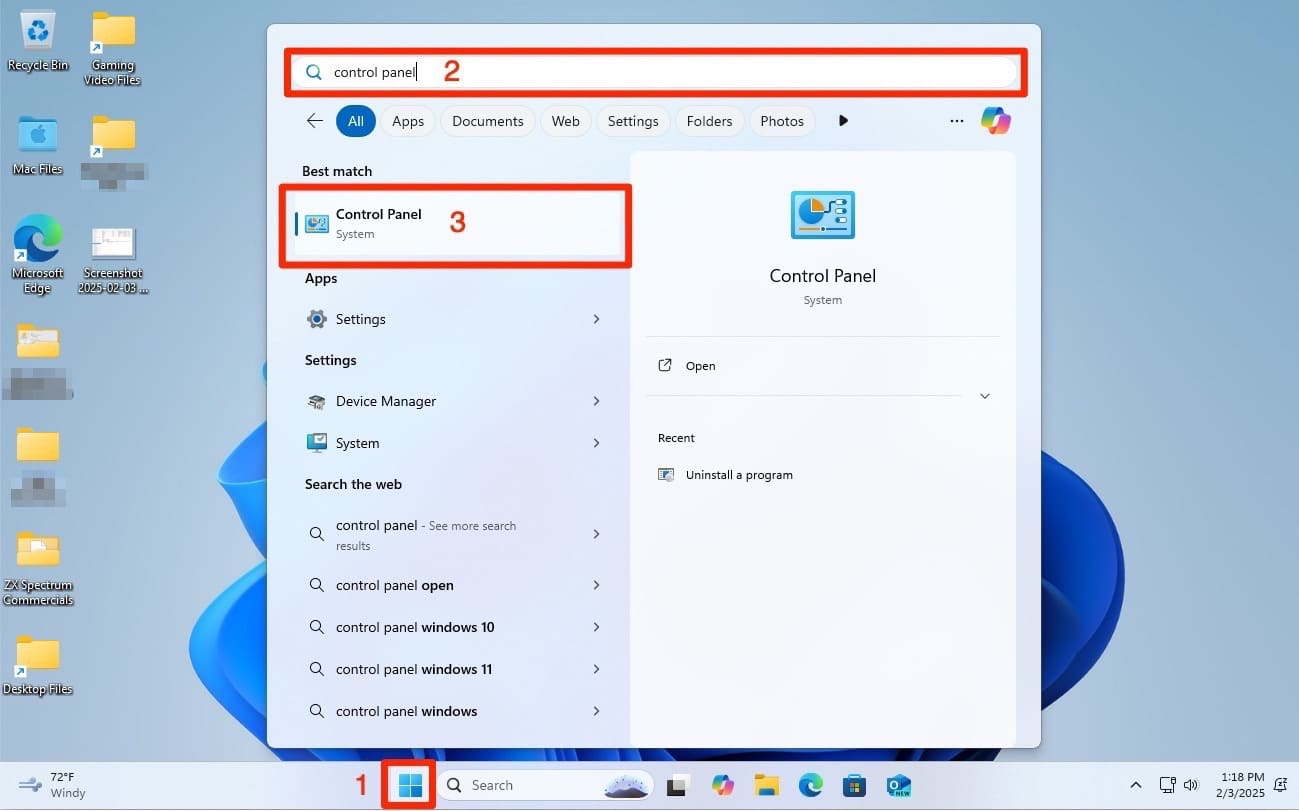
Task: Expand 'control panel open' suggestion chevron
Action: click(x=597, y=585)
